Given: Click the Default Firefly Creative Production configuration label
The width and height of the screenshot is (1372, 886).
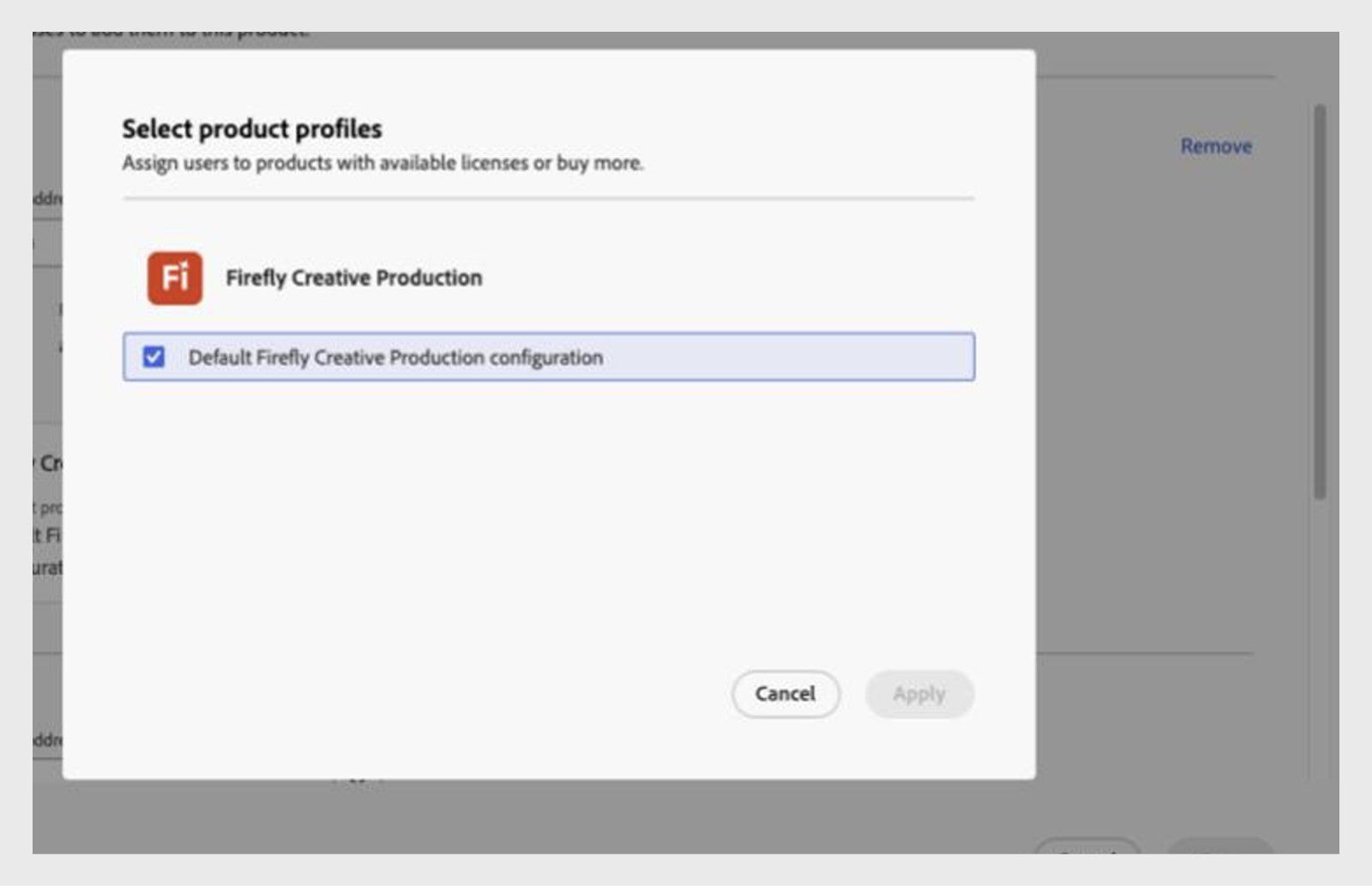Looking at the screenshot, I should pyautogui.click(x=395, y=358).
